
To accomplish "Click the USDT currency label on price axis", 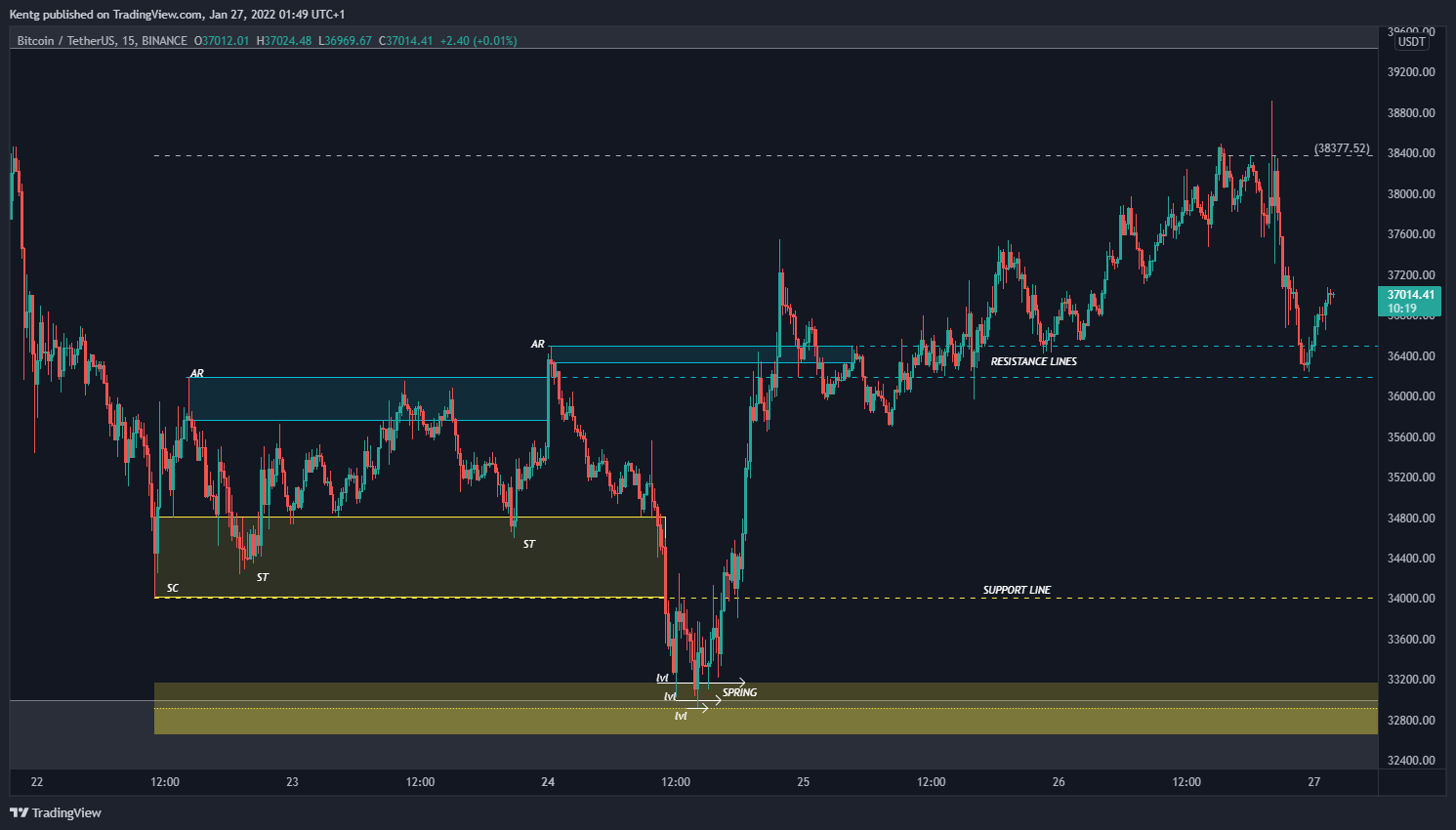I will tap(1411, 42).
